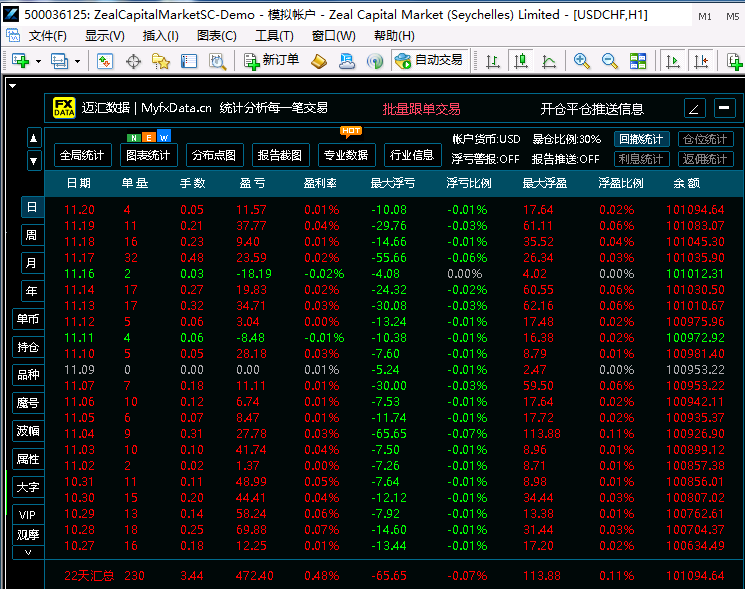Viewport: 745px width, 589px height.
Task: Click the zoom in magnifier
Action: (582, 61)
